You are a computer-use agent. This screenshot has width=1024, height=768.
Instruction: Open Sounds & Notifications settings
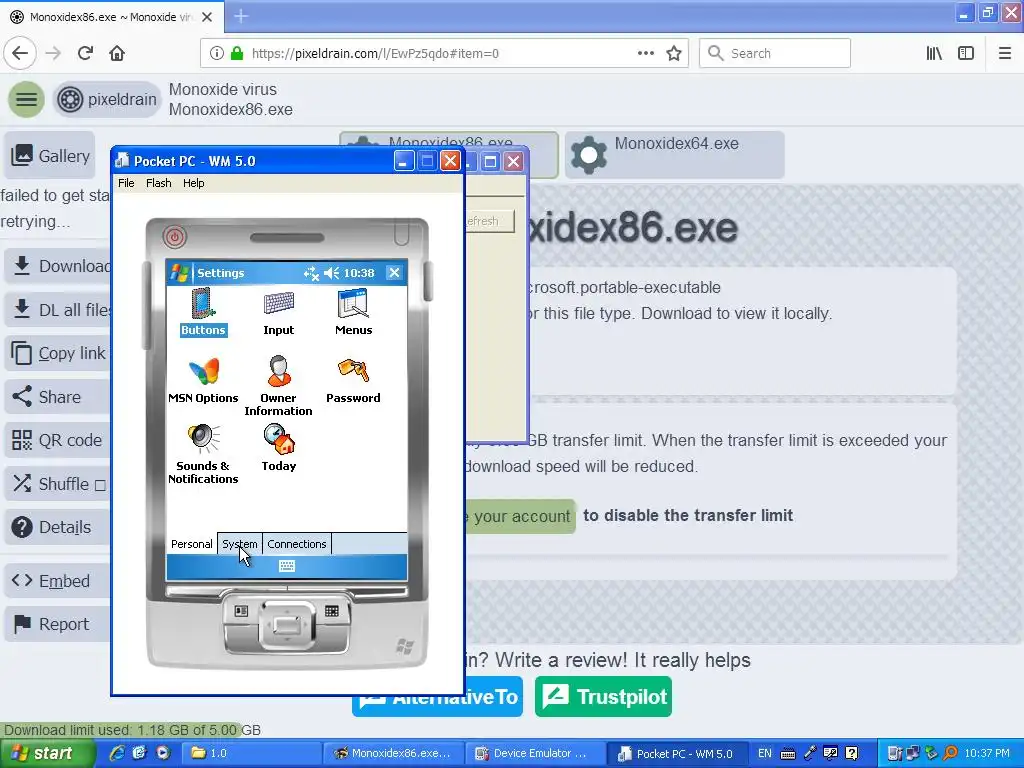[203, 454]
